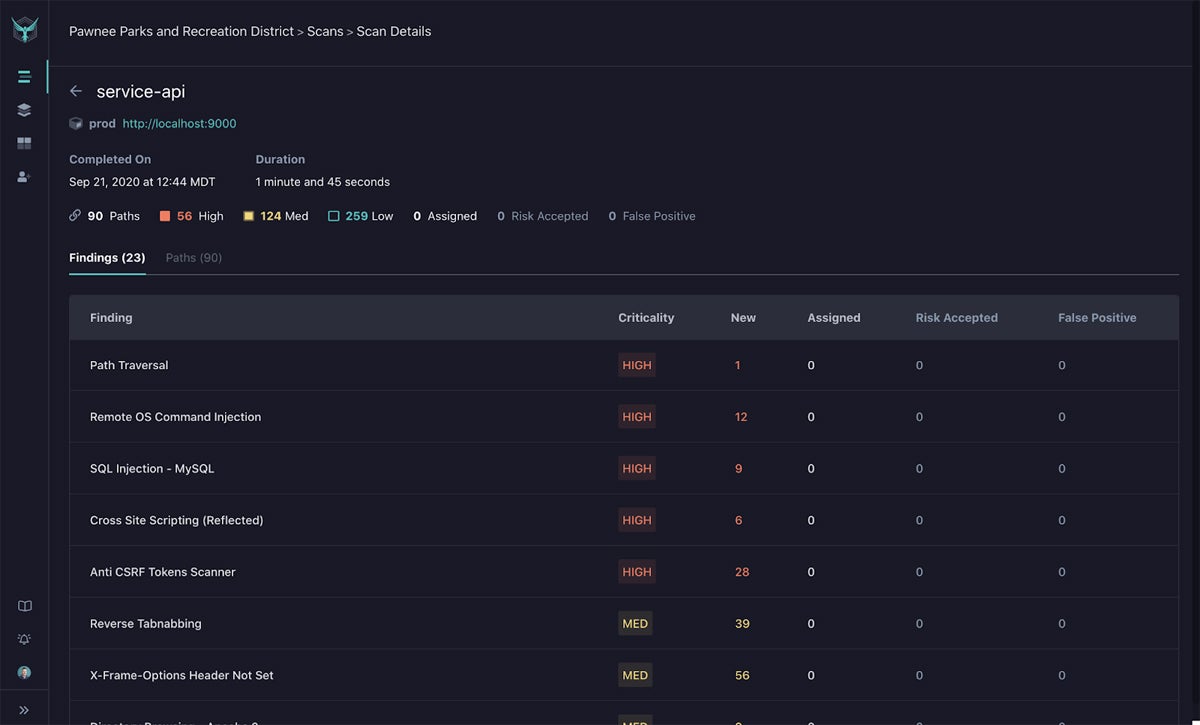Select the Findings (23) tab
The image size is (1200, 725).
click(106, 257)
